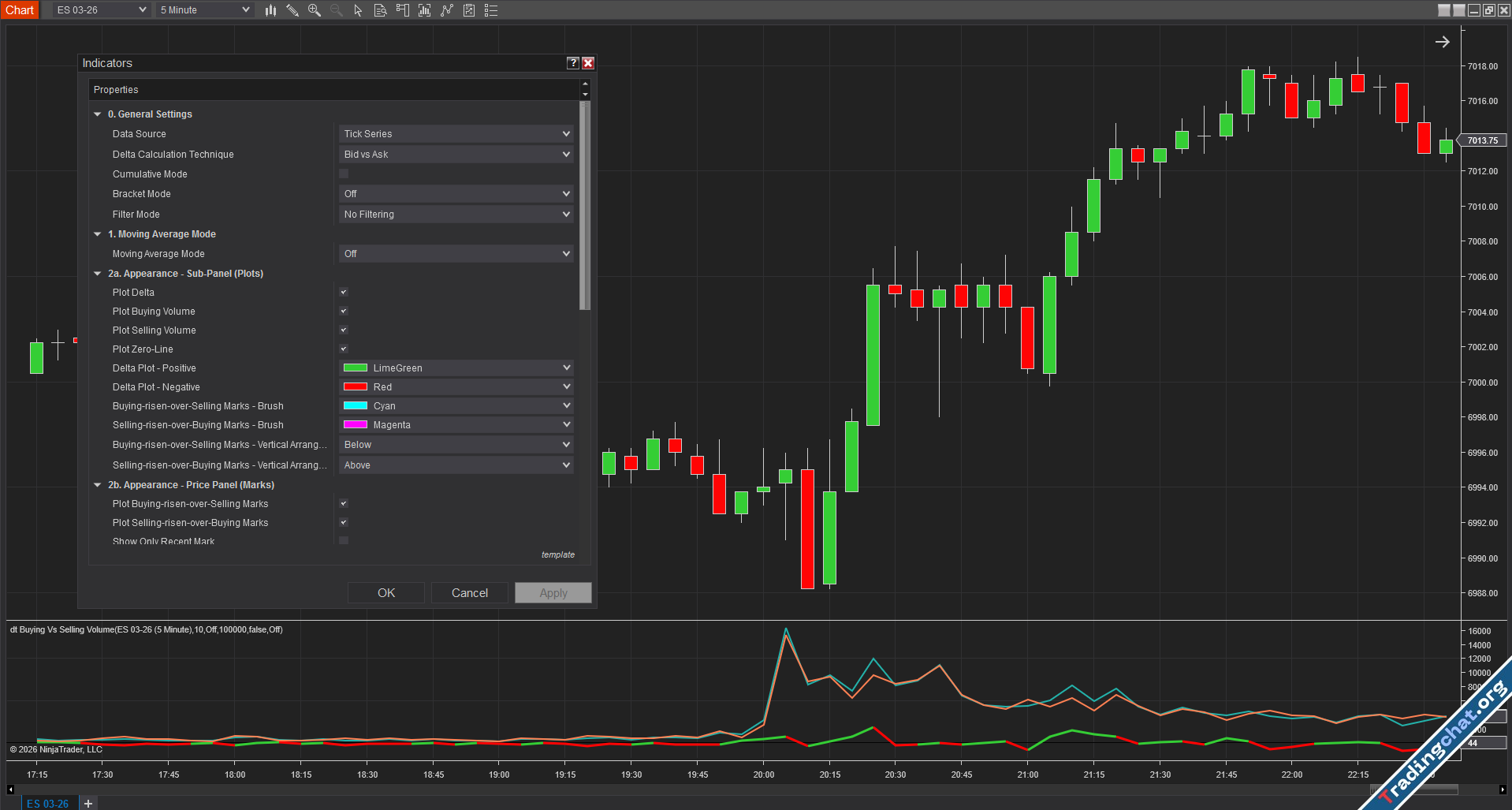1512x810 pixels.
Task: Select the drawing tools pencil icon
Action: 292,10
